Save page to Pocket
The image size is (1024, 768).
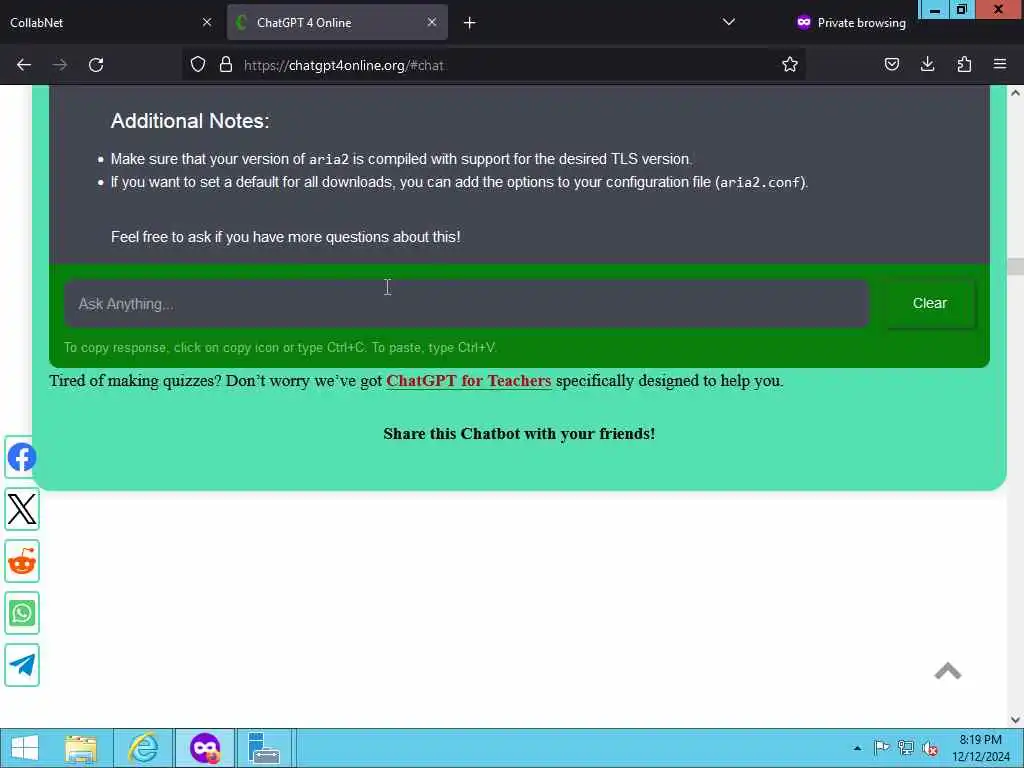tap(891, 65)
